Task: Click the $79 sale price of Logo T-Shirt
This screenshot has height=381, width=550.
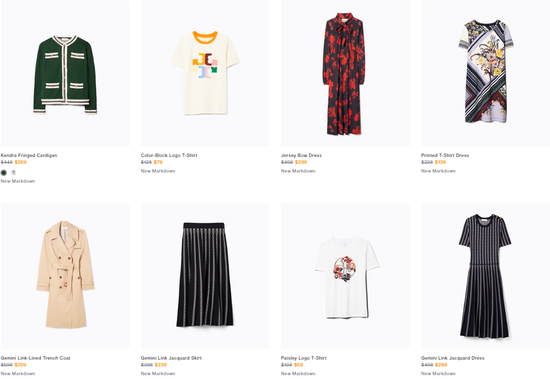Action: click(x=158, y=162)
